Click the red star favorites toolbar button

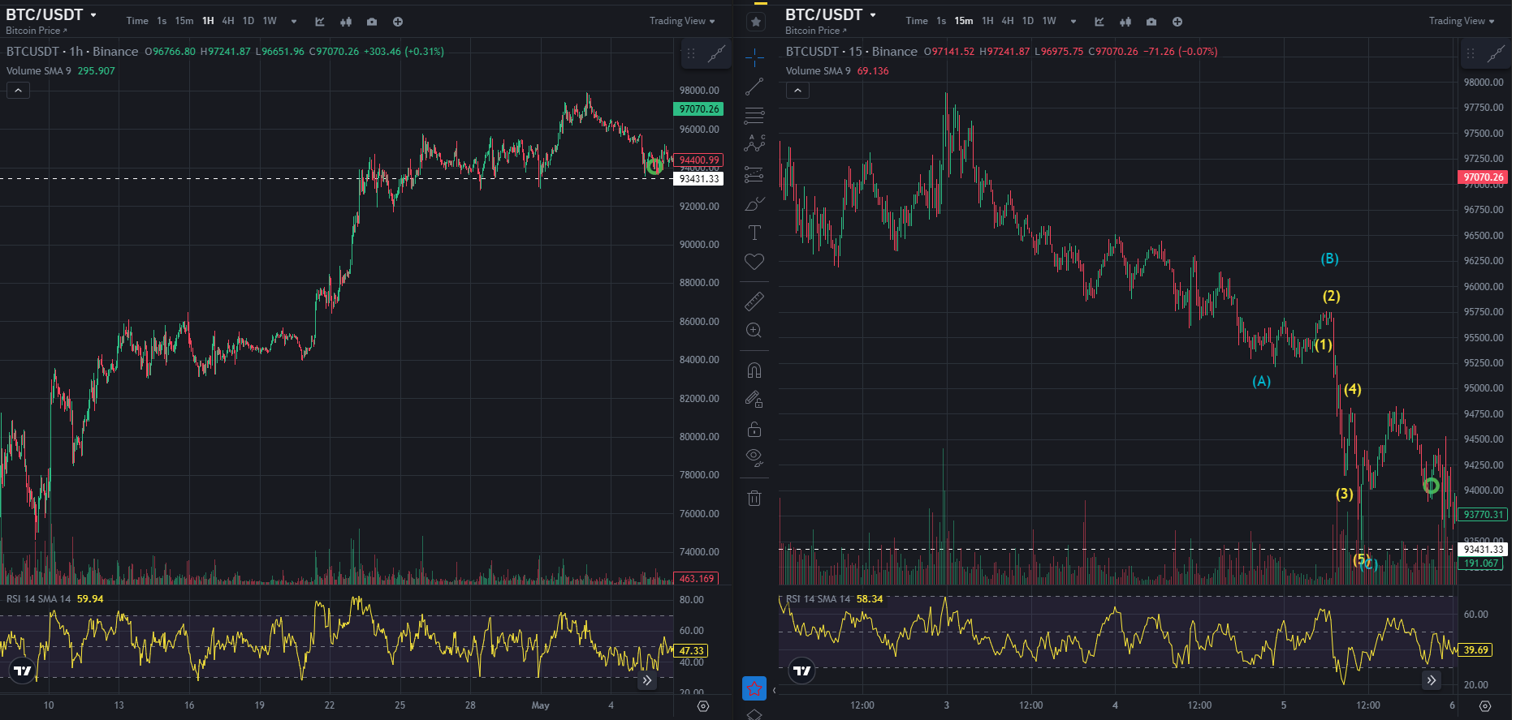tap(755, 688)
